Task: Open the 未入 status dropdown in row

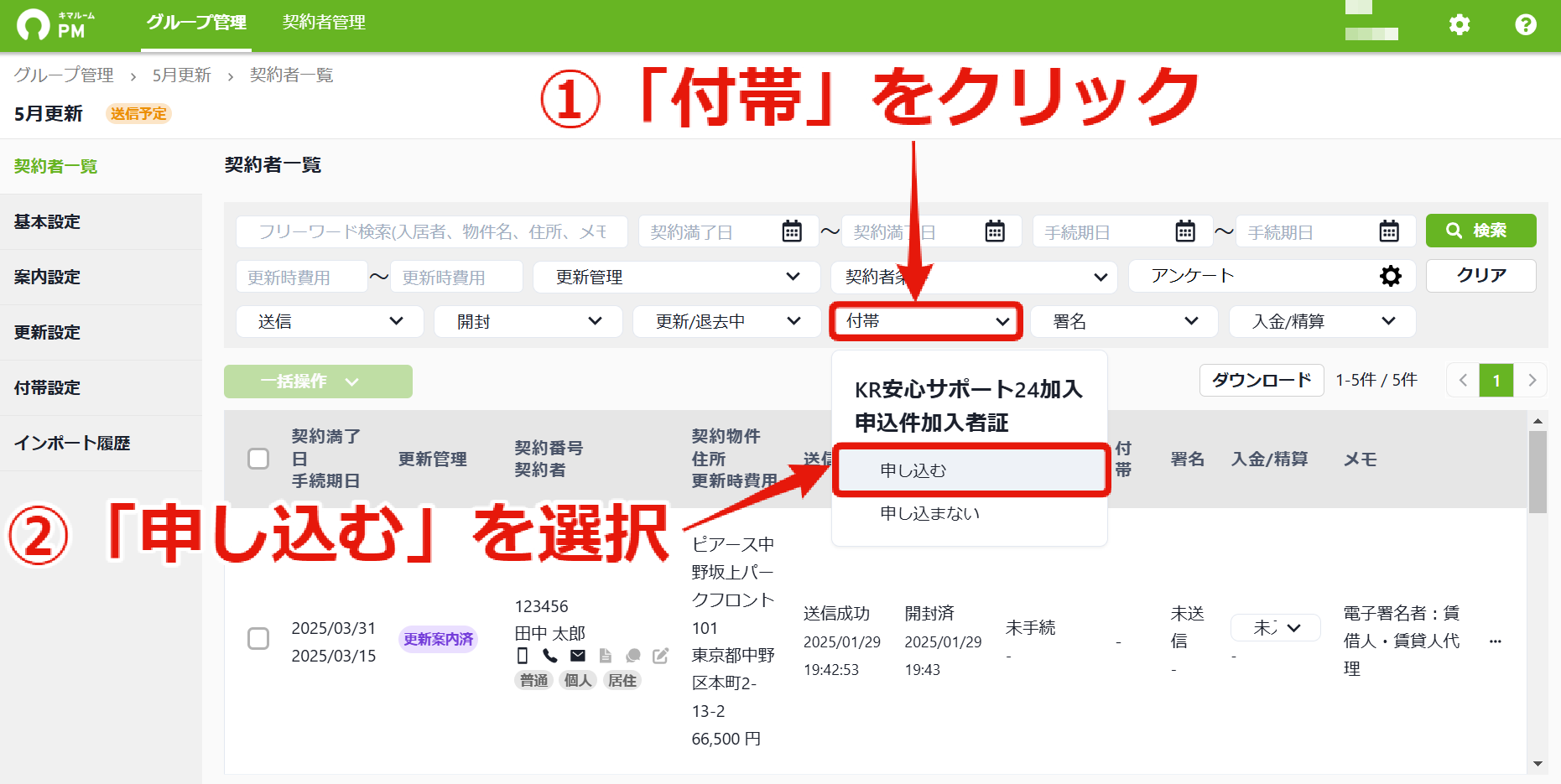Action: [1276, 627]
